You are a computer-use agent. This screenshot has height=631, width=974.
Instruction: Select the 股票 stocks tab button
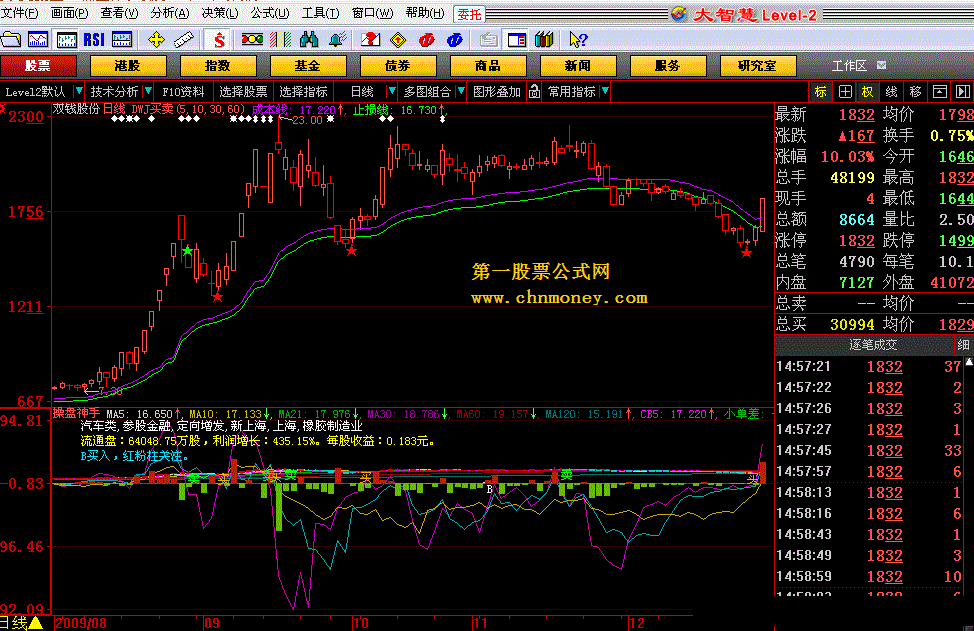coord(39,66)
